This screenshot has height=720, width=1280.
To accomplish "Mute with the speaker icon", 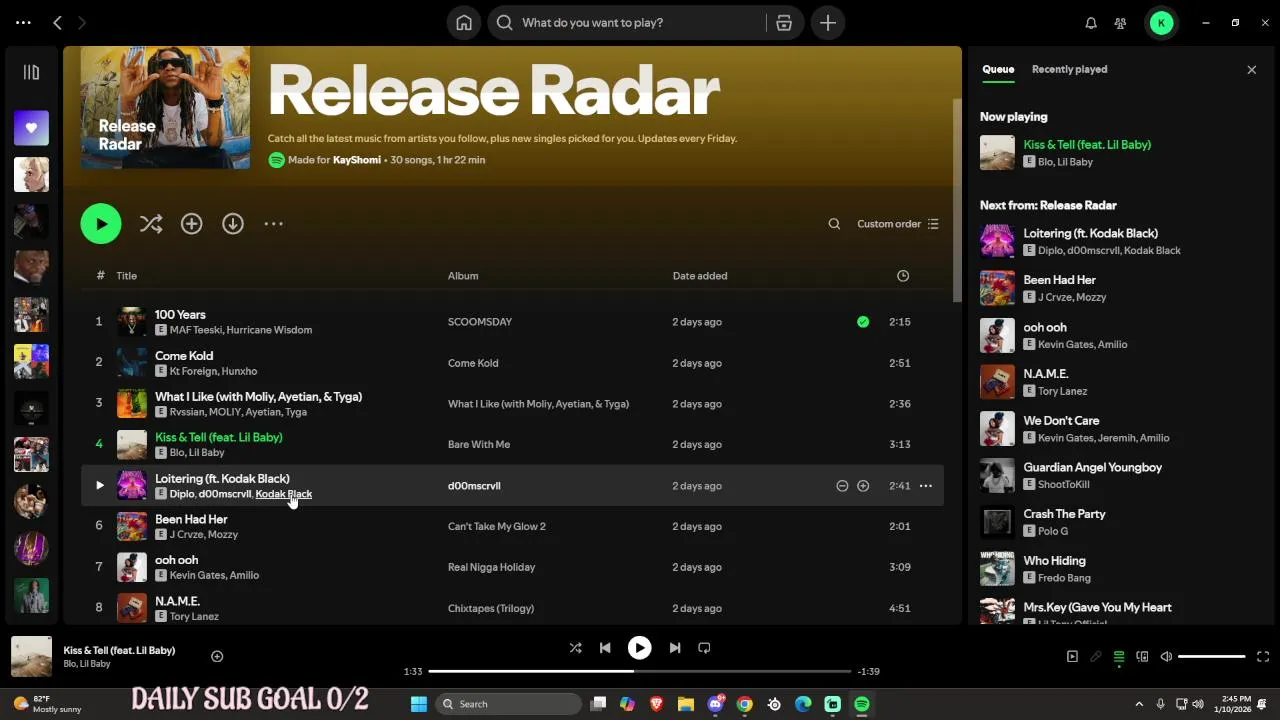I will (1166, 657).
